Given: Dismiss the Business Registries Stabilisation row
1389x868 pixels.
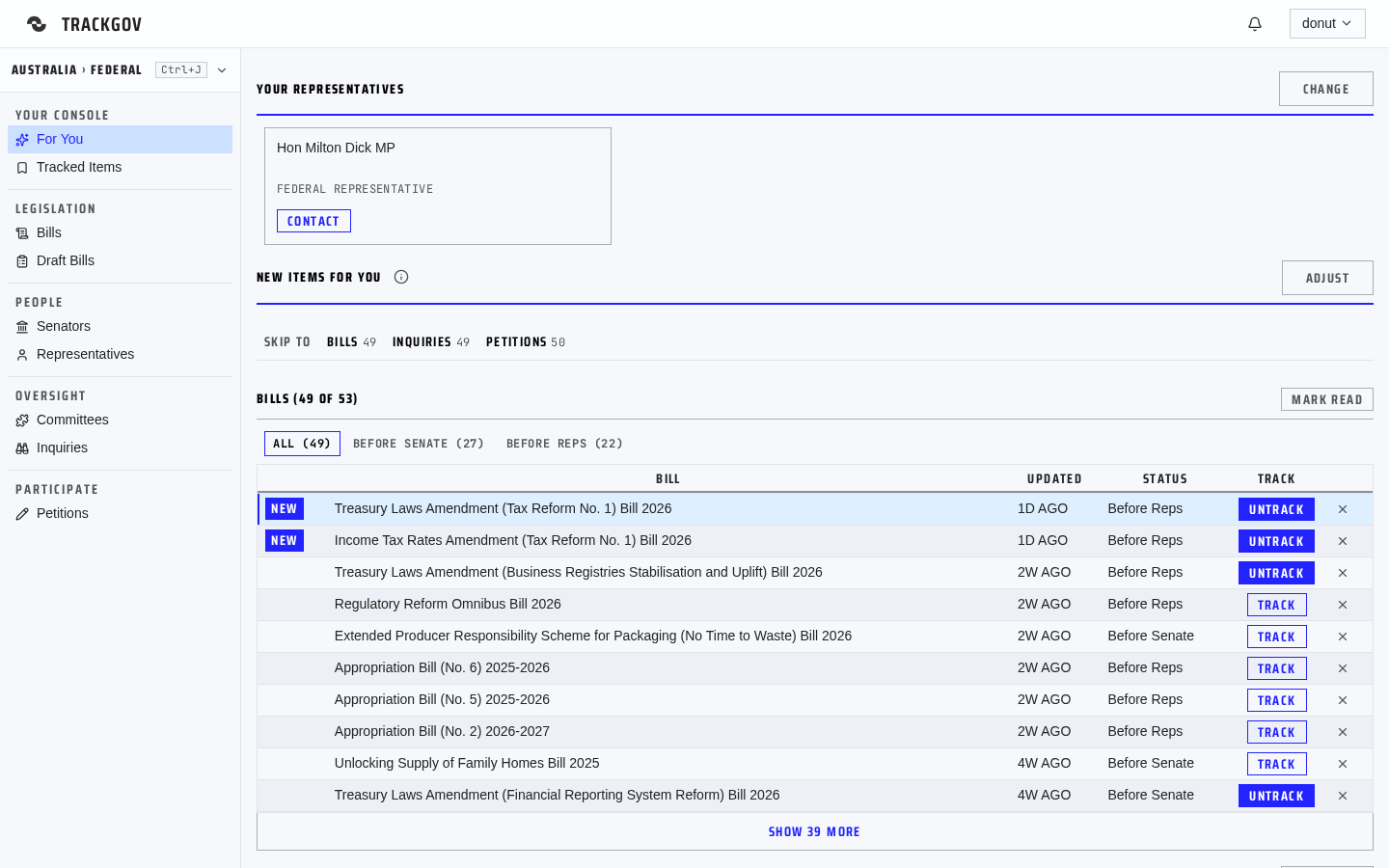Looking at the screenshot, I should coord(1343,573).
